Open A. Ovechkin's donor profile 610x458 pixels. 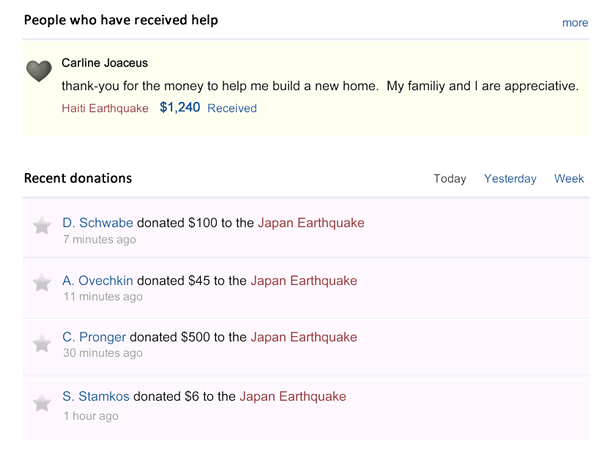pos(98,281)
